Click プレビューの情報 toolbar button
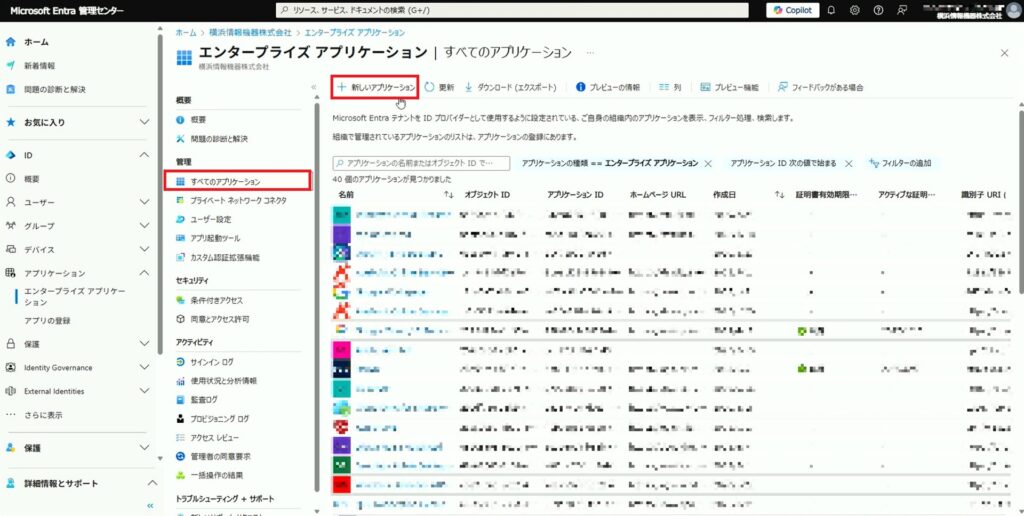Viewport: 1024px width, 516px height. click(x=608, y=87)
